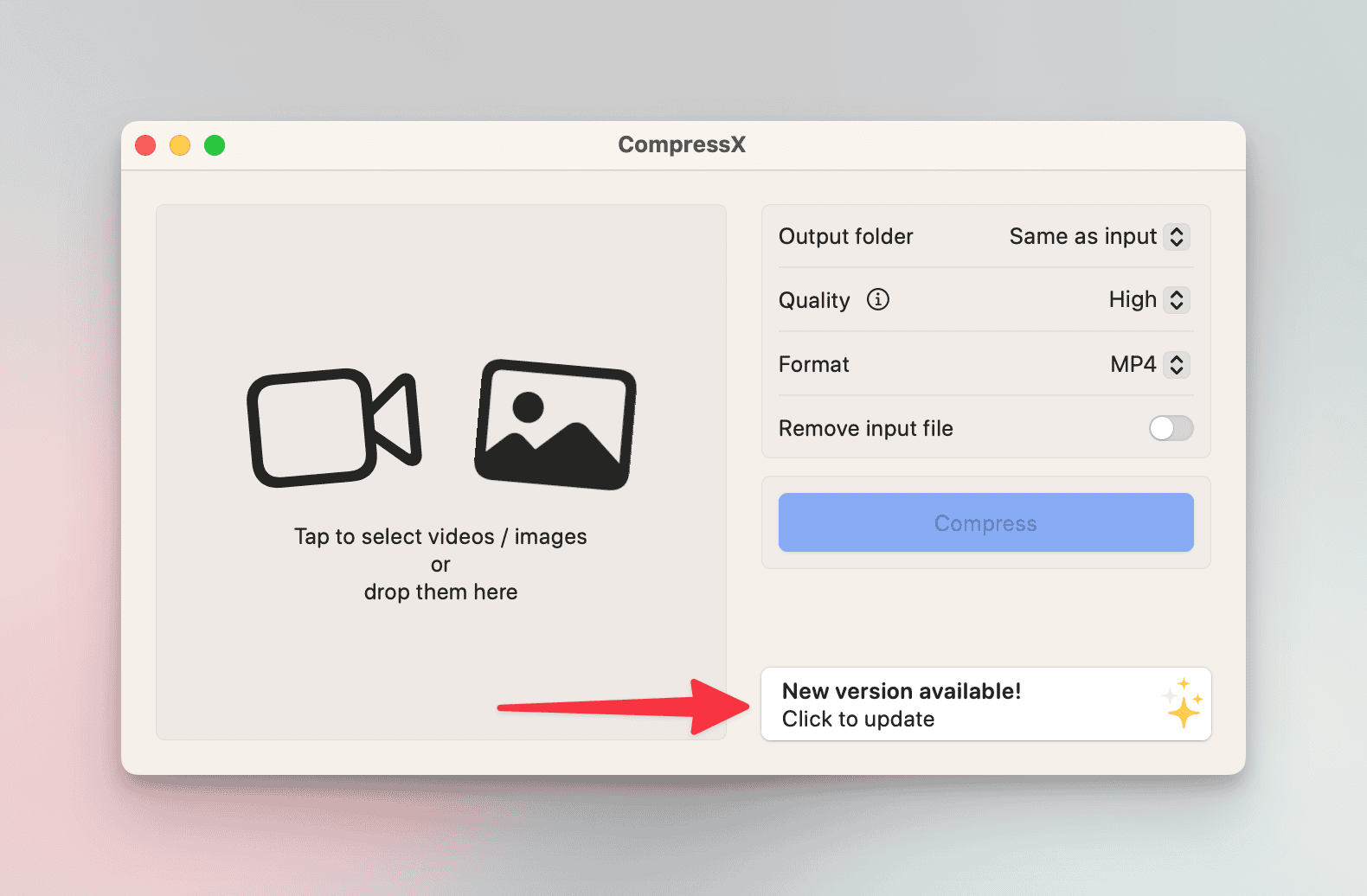Image resolution: width=1367 pixels, height=896 pixels.
Task: Open the Same as input output folder dropdown
Action: [1082, 237]
